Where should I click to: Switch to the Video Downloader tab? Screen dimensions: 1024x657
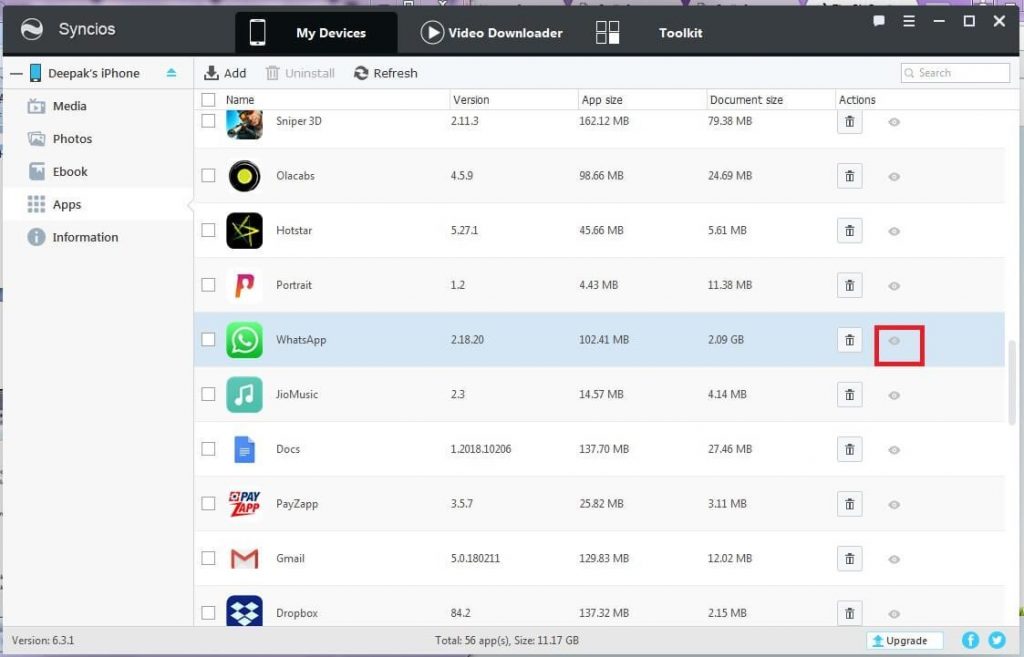(x=491, y=33)
